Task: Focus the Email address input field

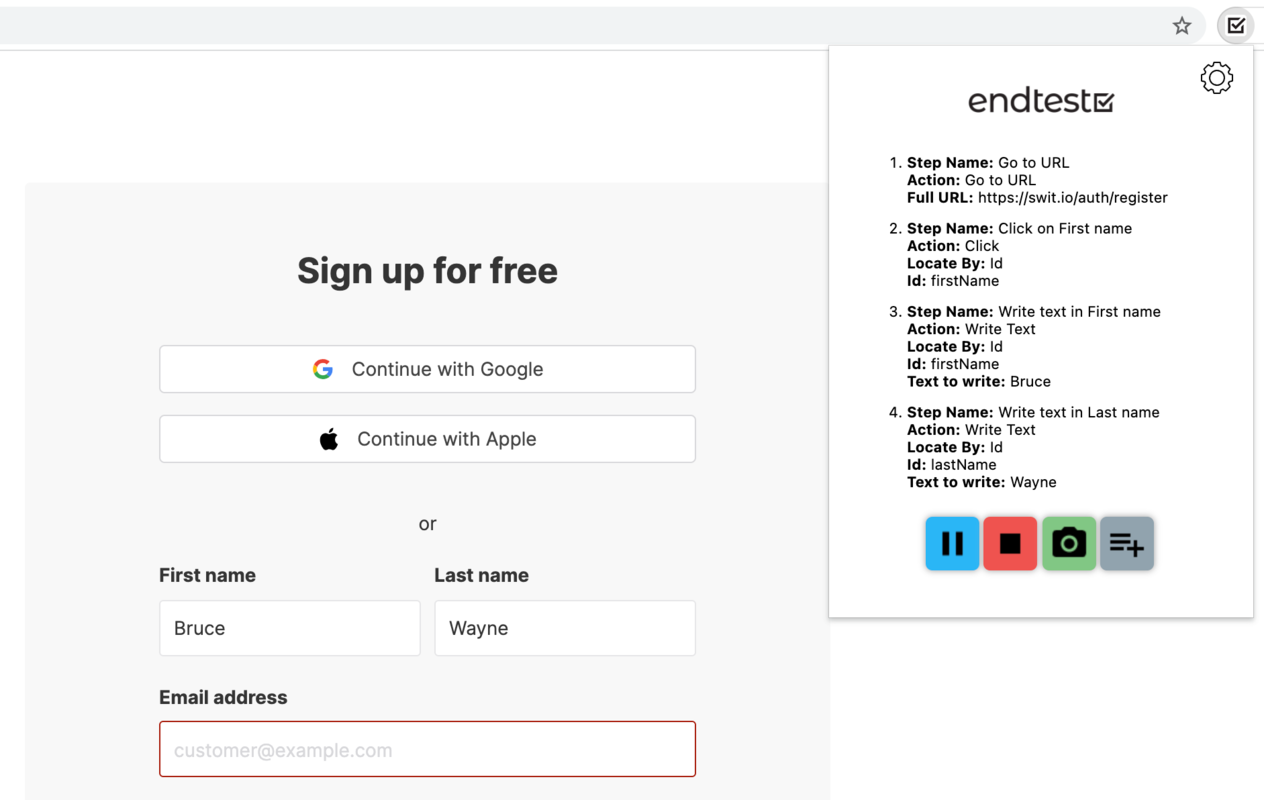Action: point(427,749)
